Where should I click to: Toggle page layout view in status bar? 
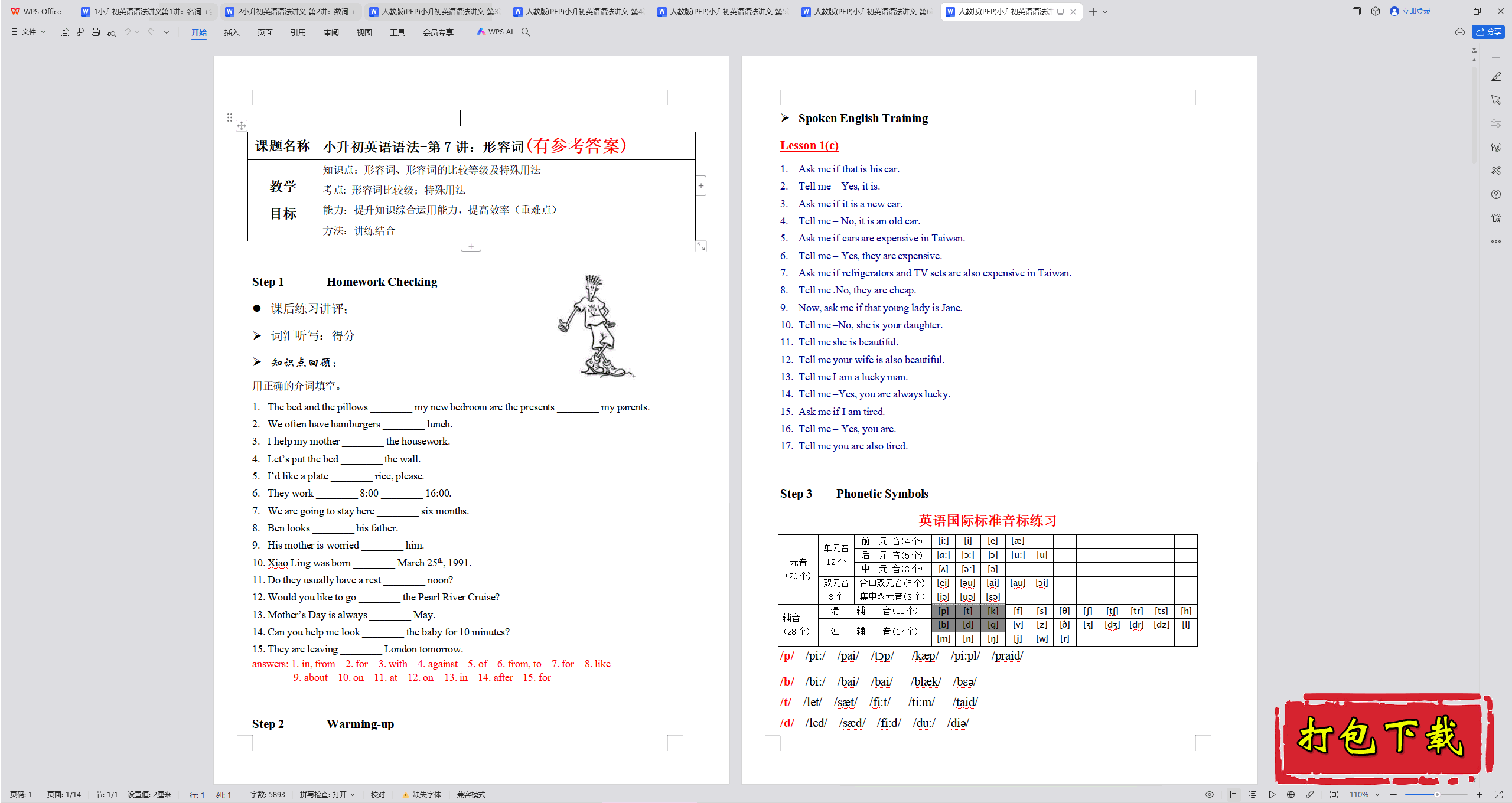pos(1234,795)
